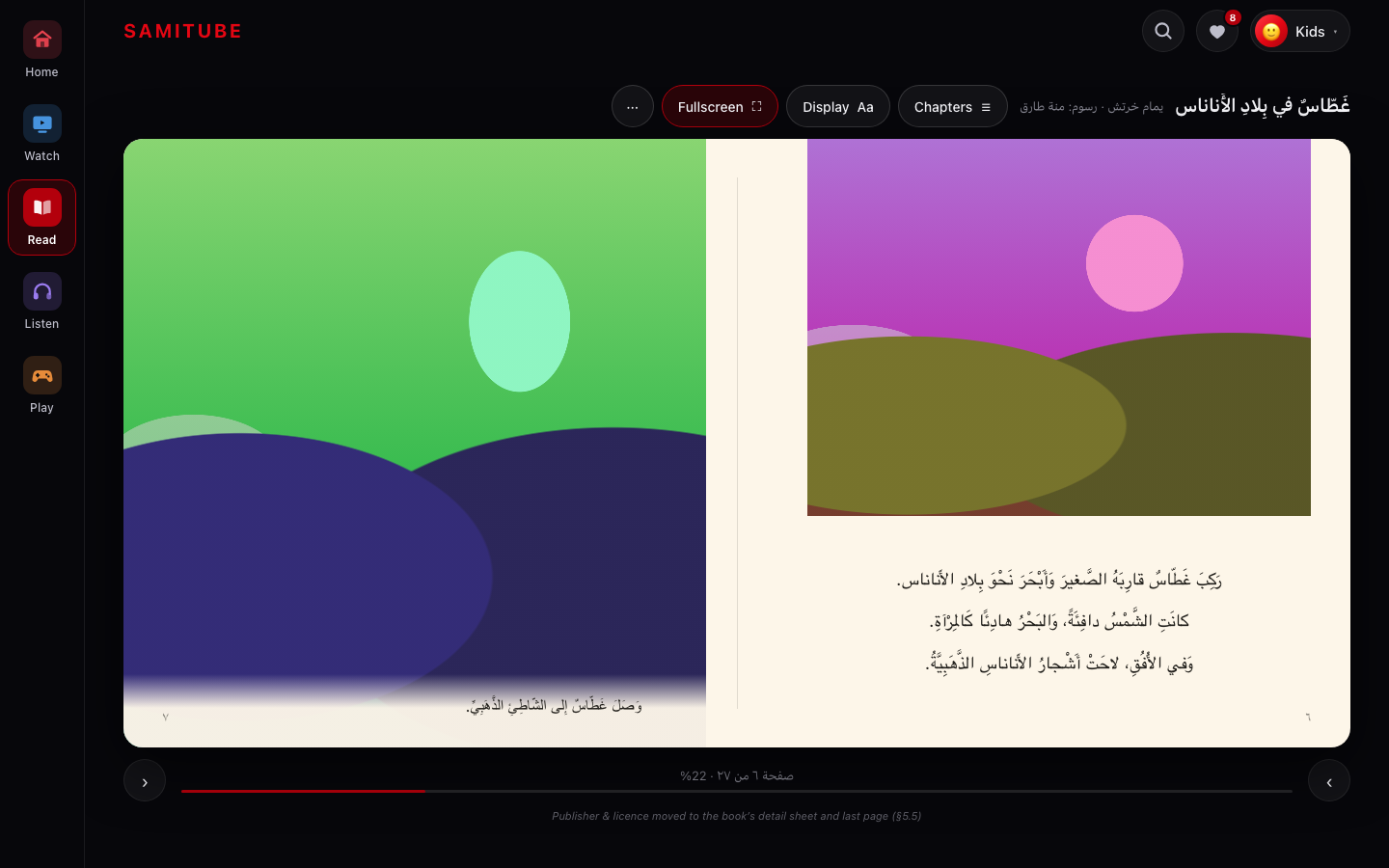
Task: Click the page 6 of 27 indicator
Action: 737,775
